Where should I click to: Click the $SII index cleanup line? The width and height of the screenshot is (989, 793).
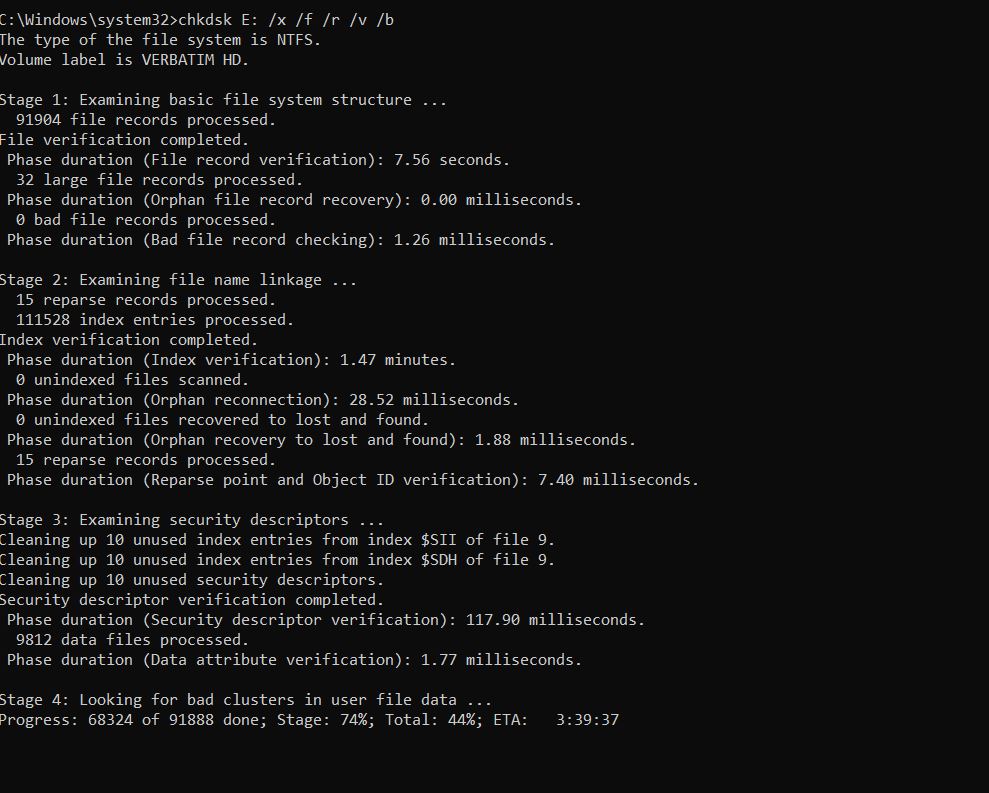point(277,540)
